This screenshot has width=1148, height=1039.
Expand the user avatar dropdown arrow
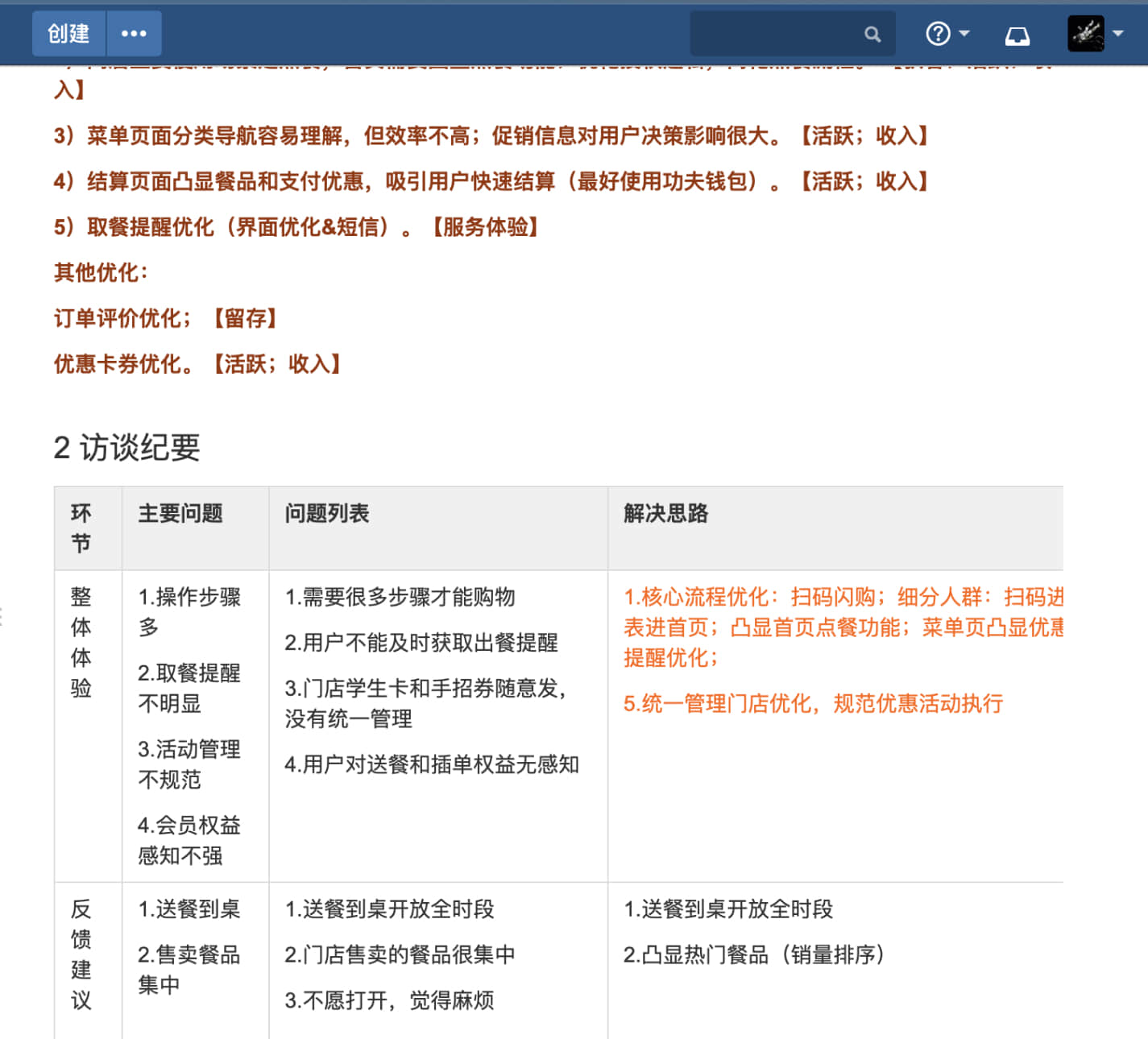coord(1118,34)
